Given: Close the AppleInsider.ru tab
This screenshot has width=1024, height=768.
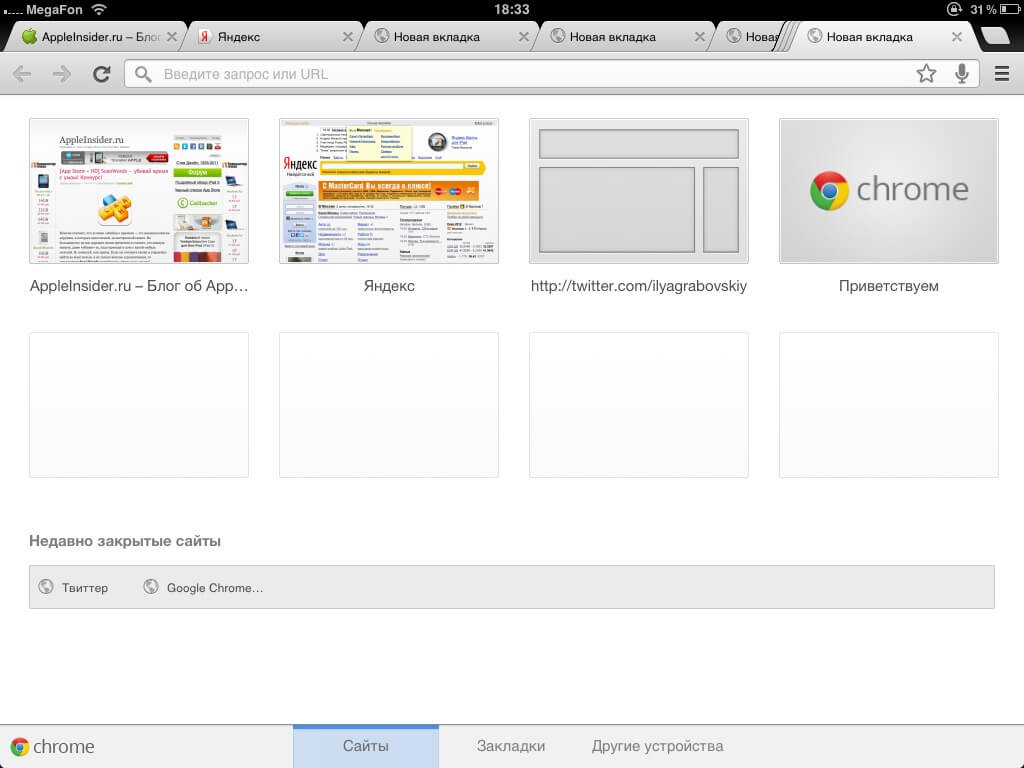Looking at the screenshot, I should (x=172, y=37).
